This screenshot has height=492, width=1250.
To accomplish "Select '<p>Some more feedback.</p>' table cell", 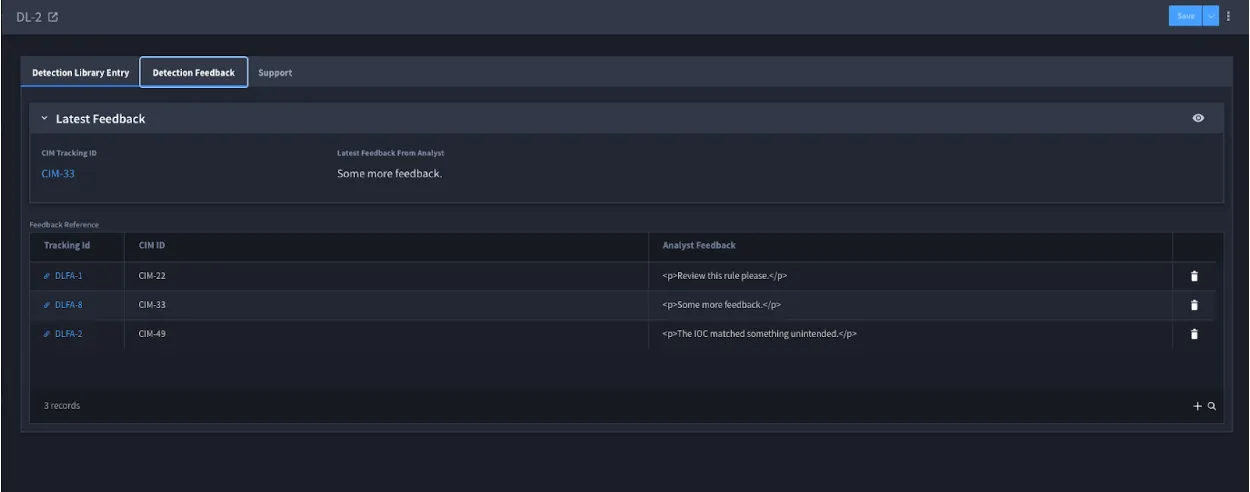I will 911,304.
